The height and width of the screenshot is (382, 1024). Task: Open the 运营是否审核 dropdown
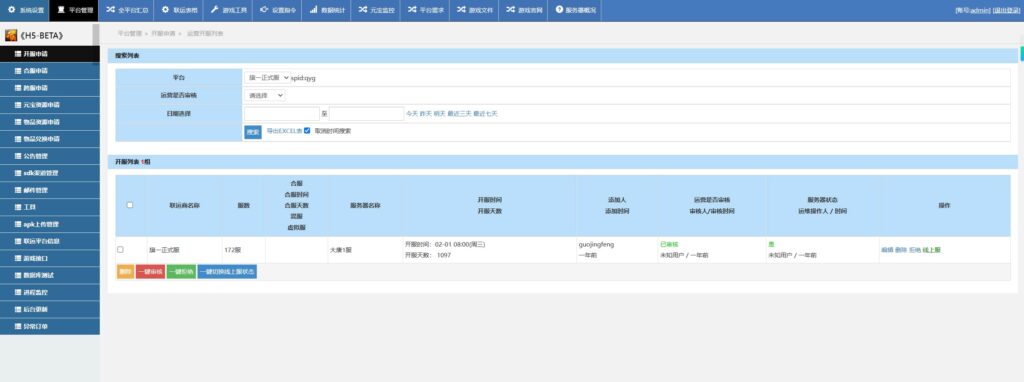tap(265, 95)
